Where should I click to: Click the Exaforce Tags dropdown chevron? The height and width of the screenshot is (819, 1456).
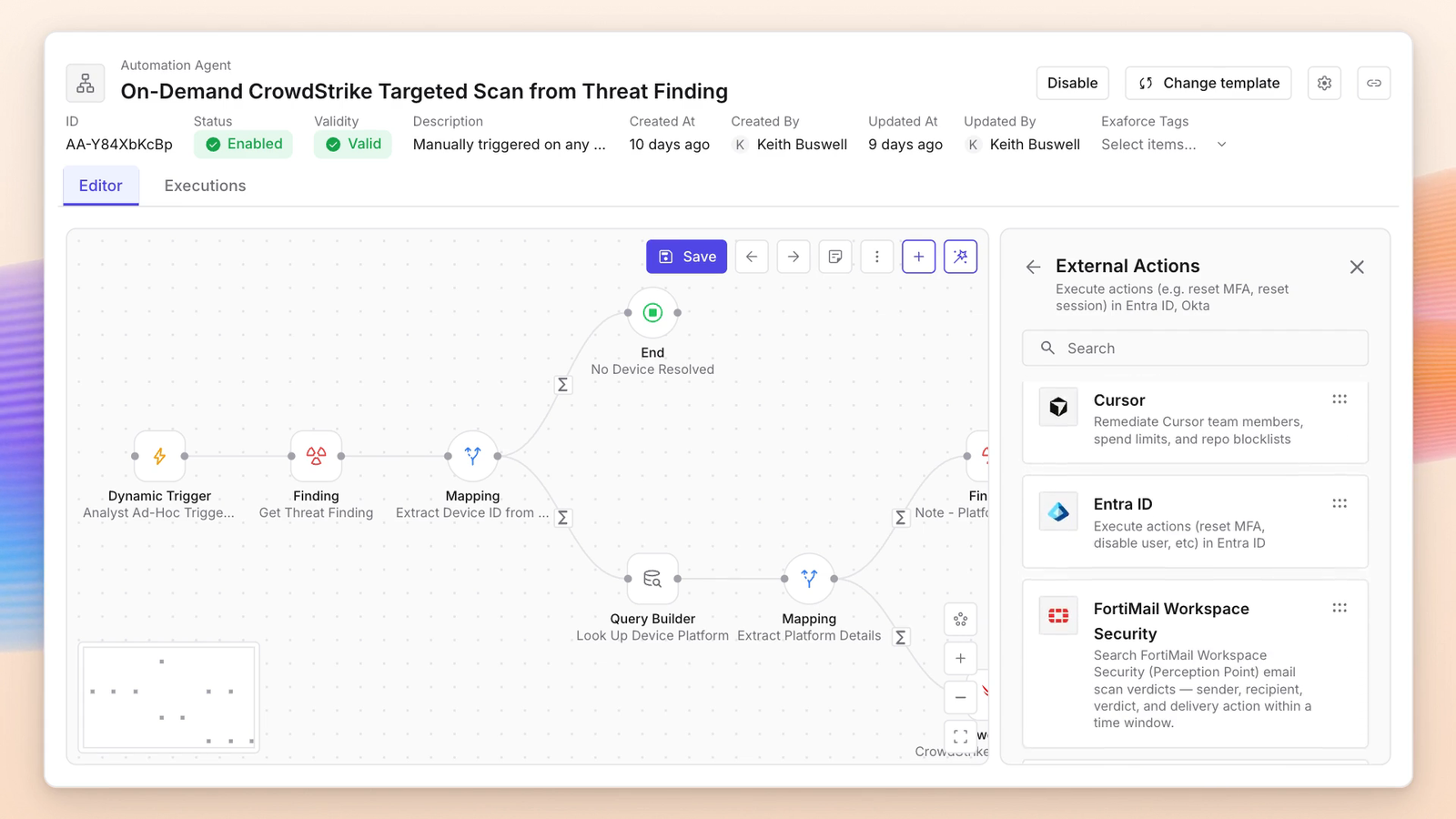point(1221,145)
